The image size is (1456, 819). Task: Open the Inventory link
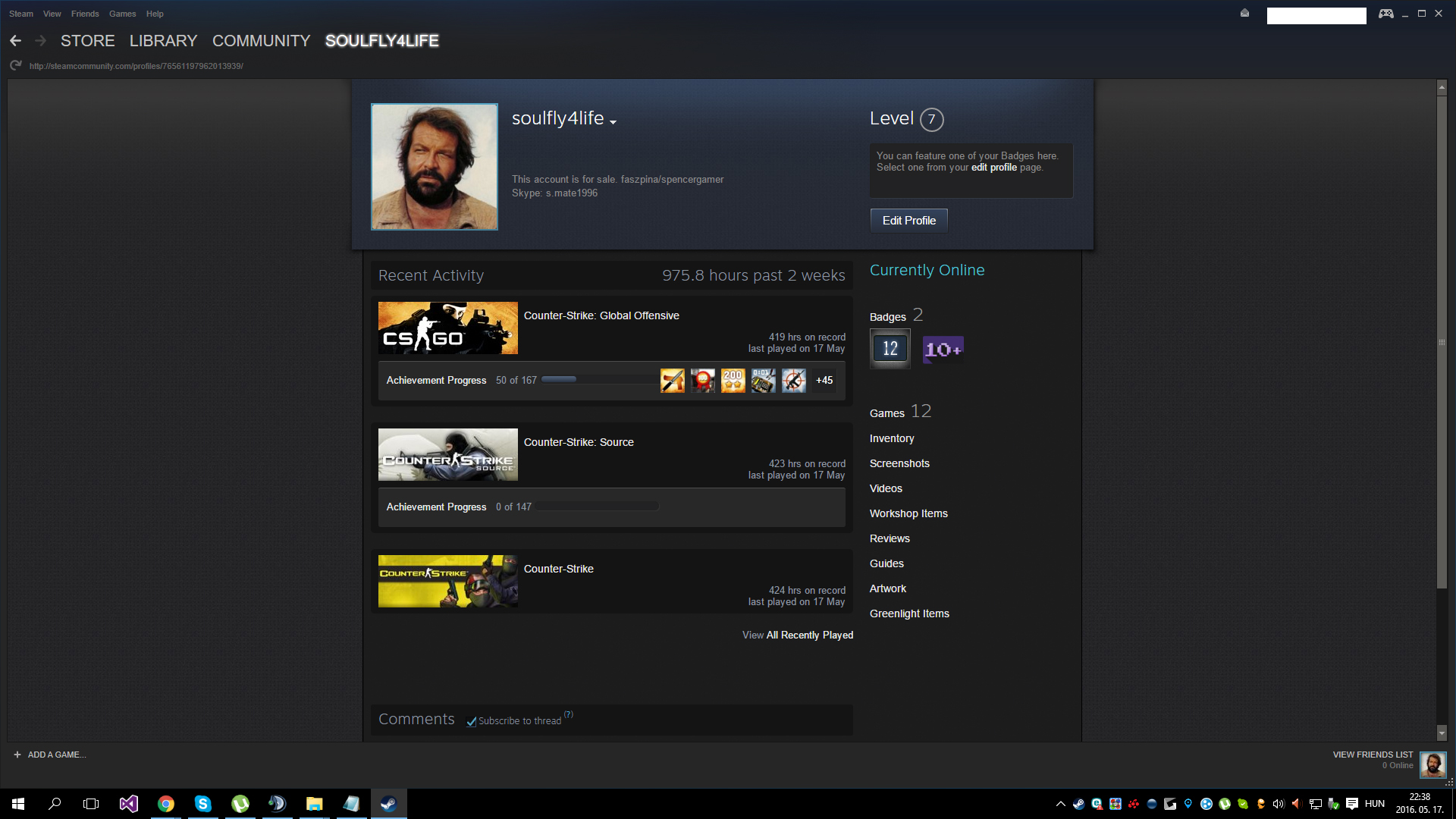892,438
